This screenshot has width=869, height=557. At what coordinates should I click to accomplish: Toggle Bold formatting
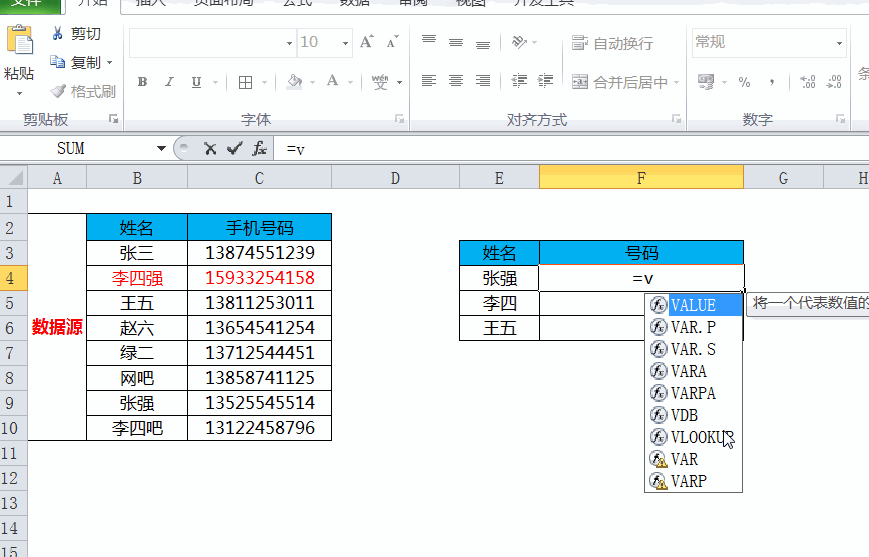(x=142, y=82)
